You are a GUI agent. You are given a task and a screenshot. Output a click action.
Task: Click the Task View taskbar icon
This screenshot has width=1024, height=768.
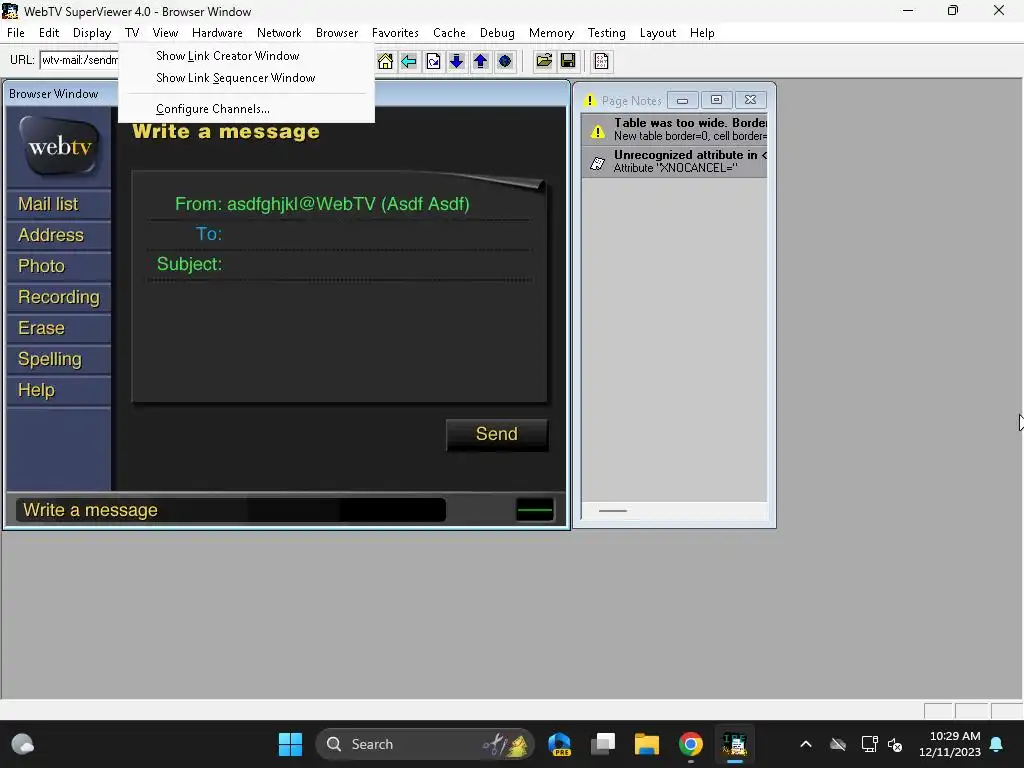(603, 744)
